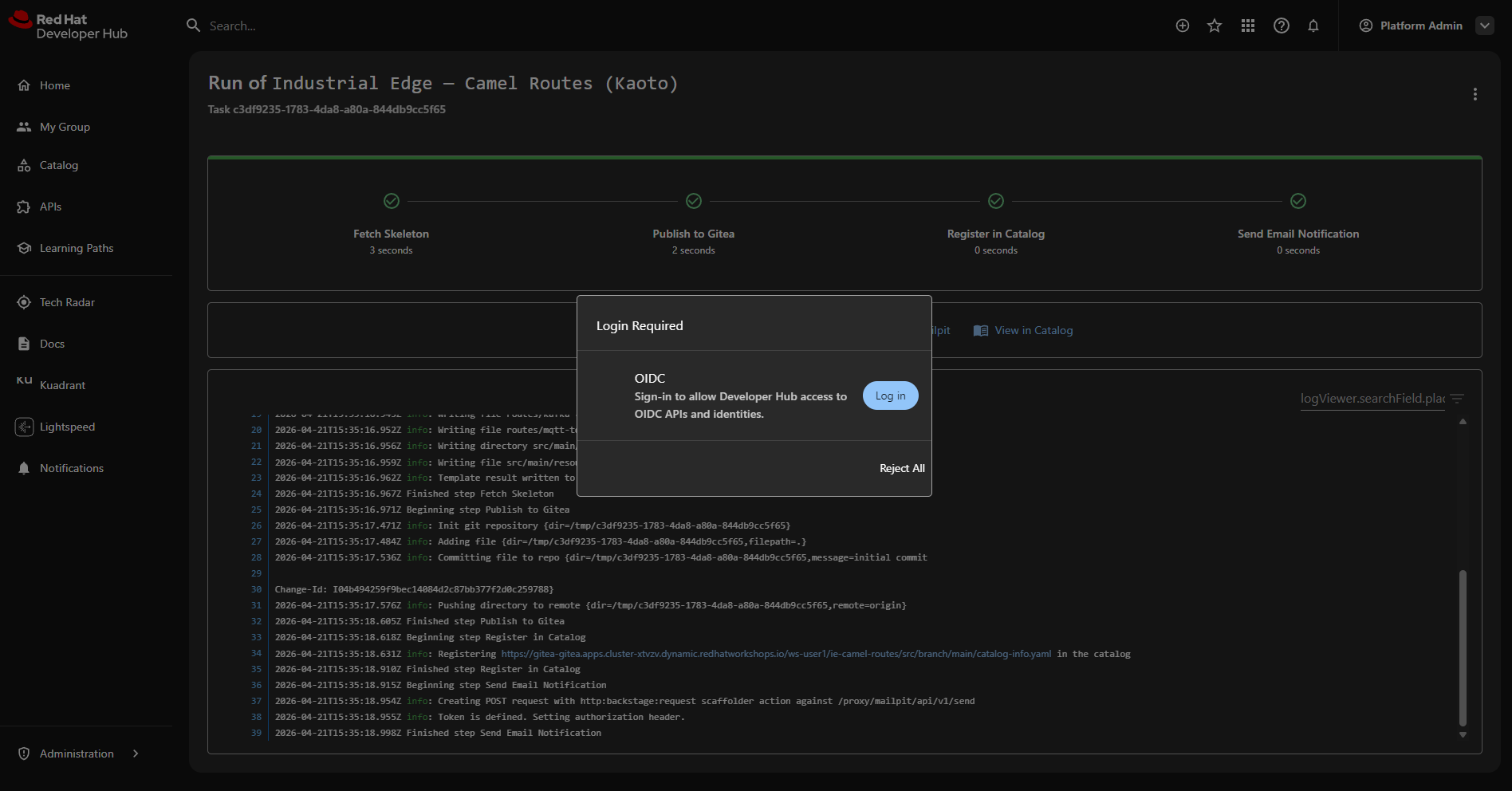1512x791 pixels.
Task: Open APIs in the sidebar
Action: 50,207
